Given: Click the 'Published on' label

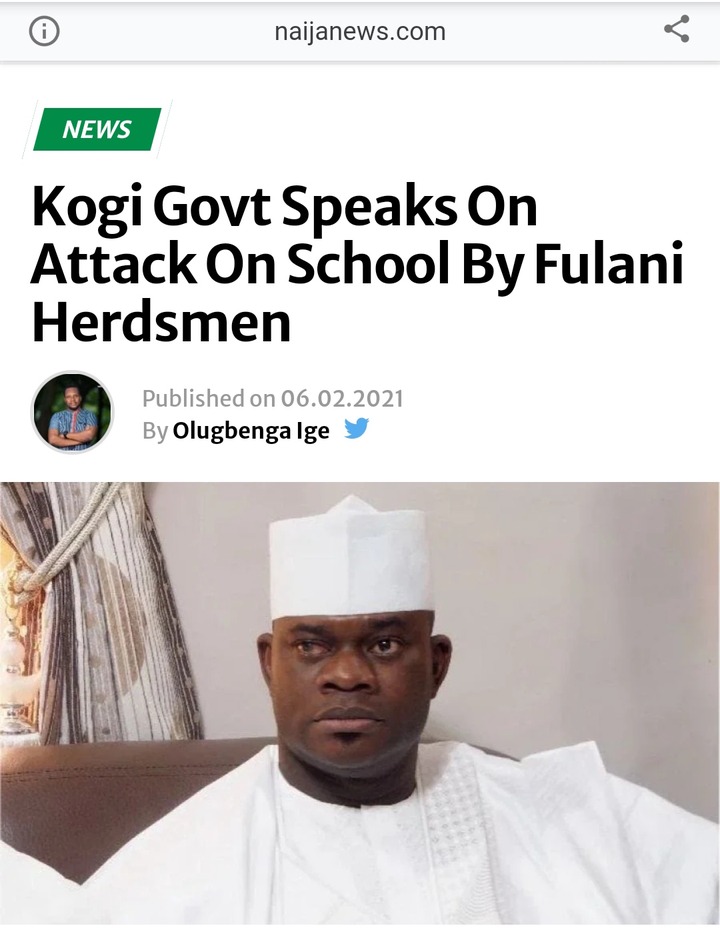Looking at the screenshot, I should click(x=209, y=398).
